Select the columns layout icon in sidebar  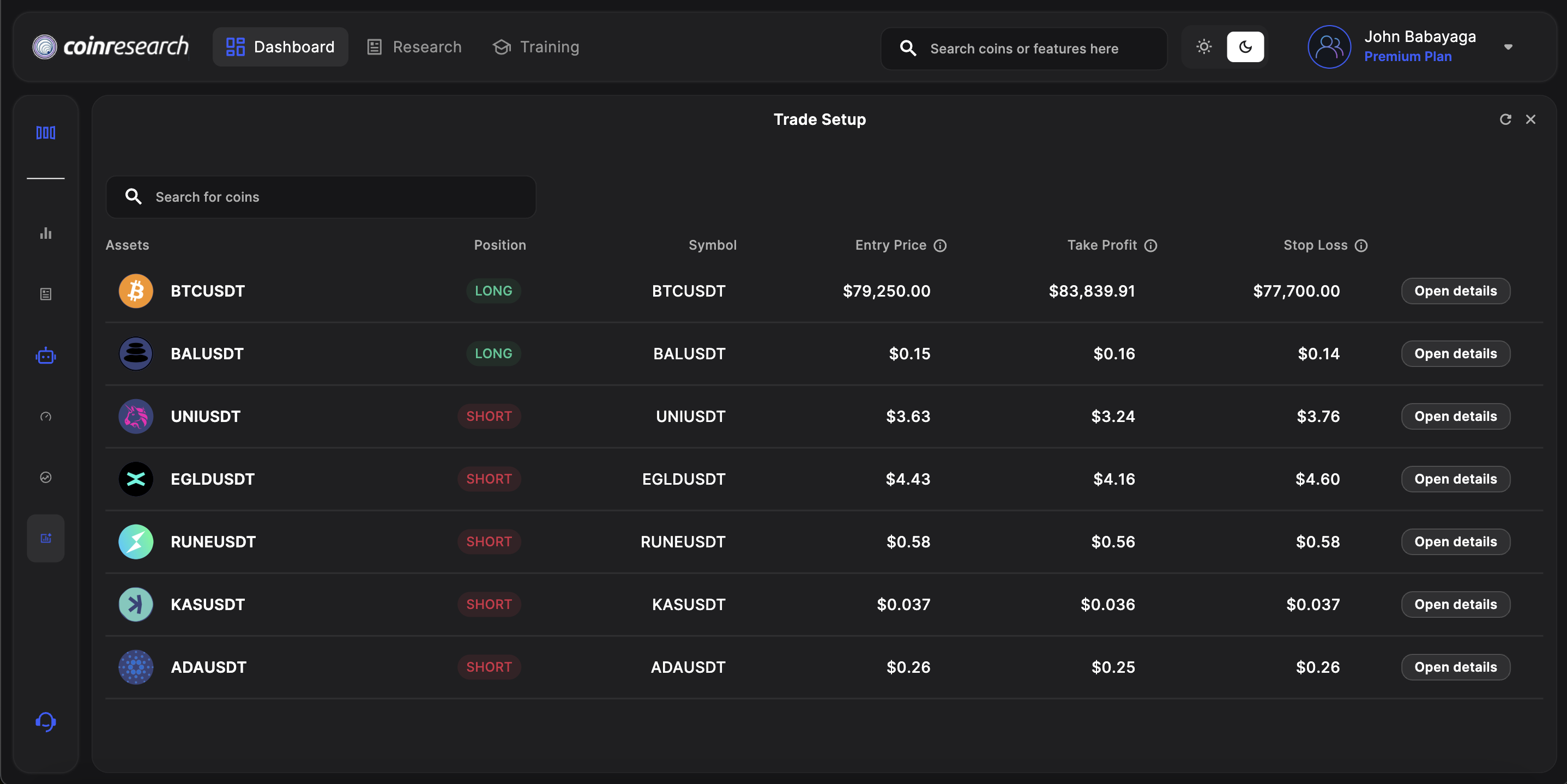[x=46, y=132]
